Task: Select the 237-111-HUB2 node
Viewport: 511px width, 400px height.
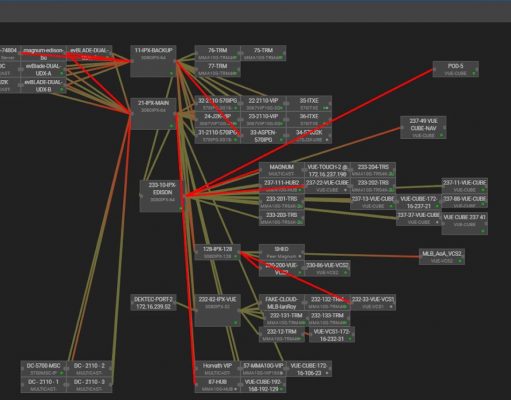Action: (282, 186)
